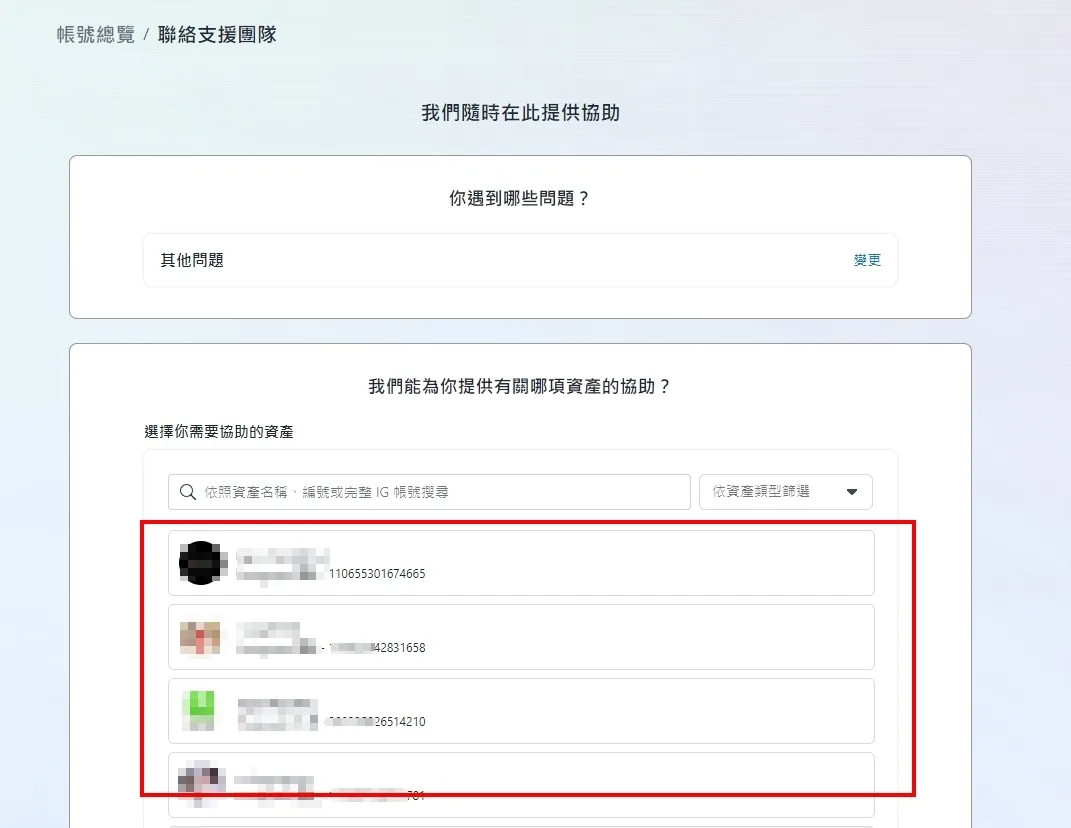Select asset row ending in 26514210

[x=521, y=710]
